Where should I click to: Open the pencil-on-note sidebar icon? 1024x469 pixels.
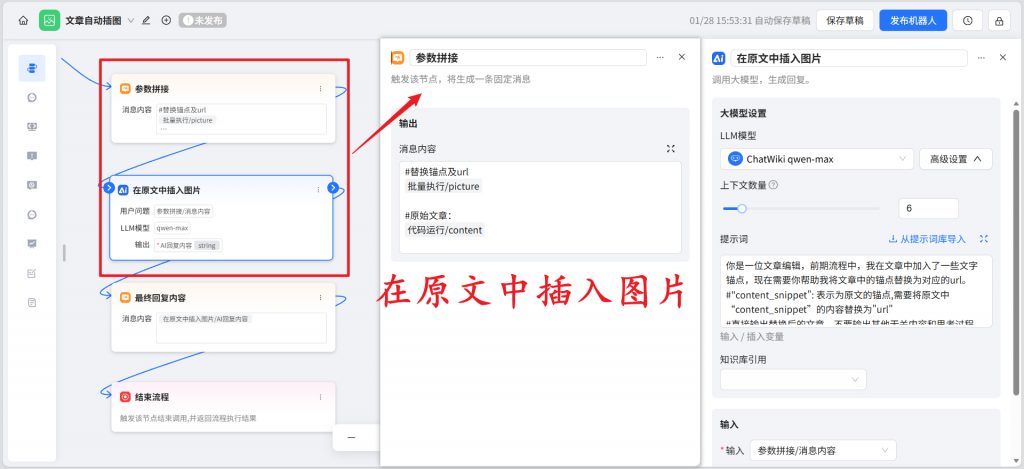click(x=32, y=273)
